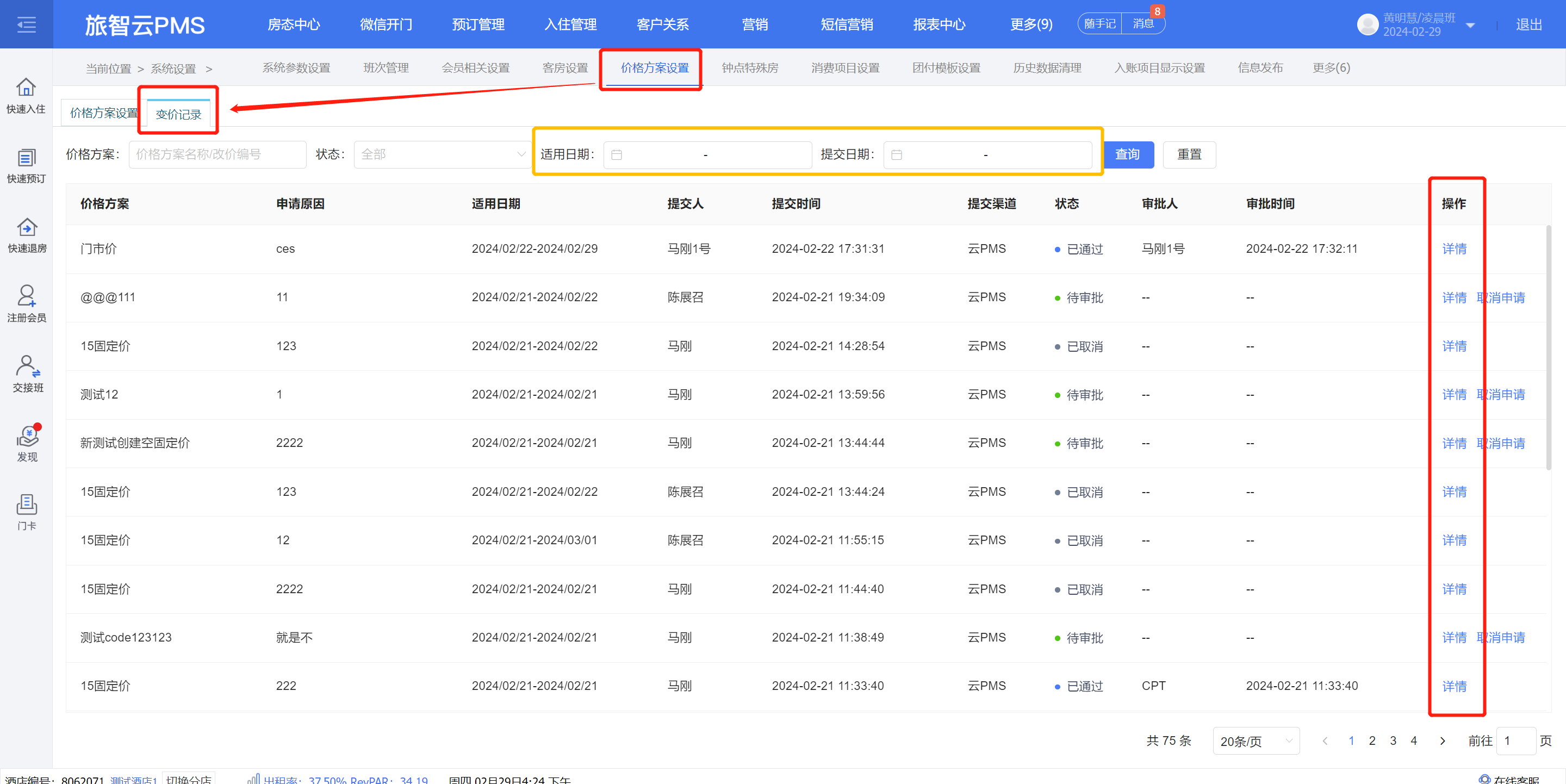1566x784 pixels.
Task: Go to next page arrow
Action: click(x=1442, y=741)
